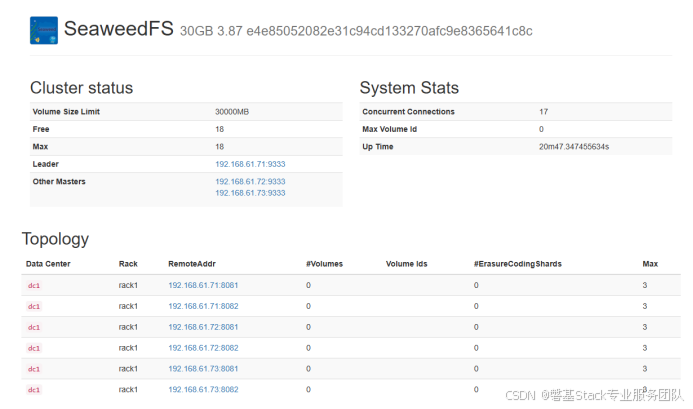Screen dimensions: 693x409
Task: Open volume server 192.168.61.72:8081 link
Action: [203, 327]
